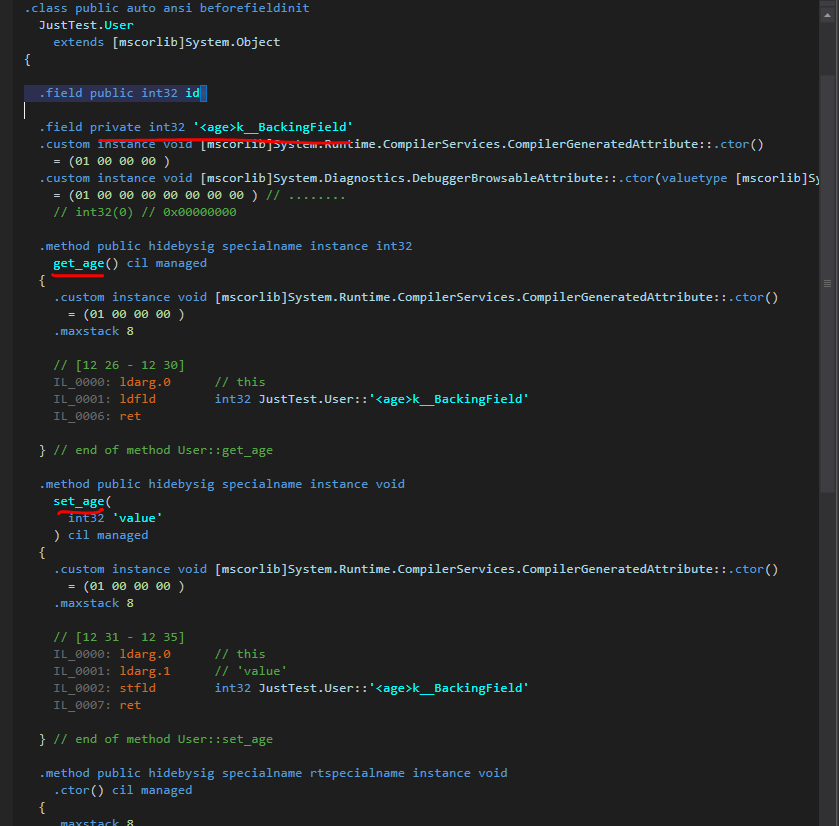Click the highlighted id field name
This screenshot has height=826, width=839.
(x=192, y=93)
